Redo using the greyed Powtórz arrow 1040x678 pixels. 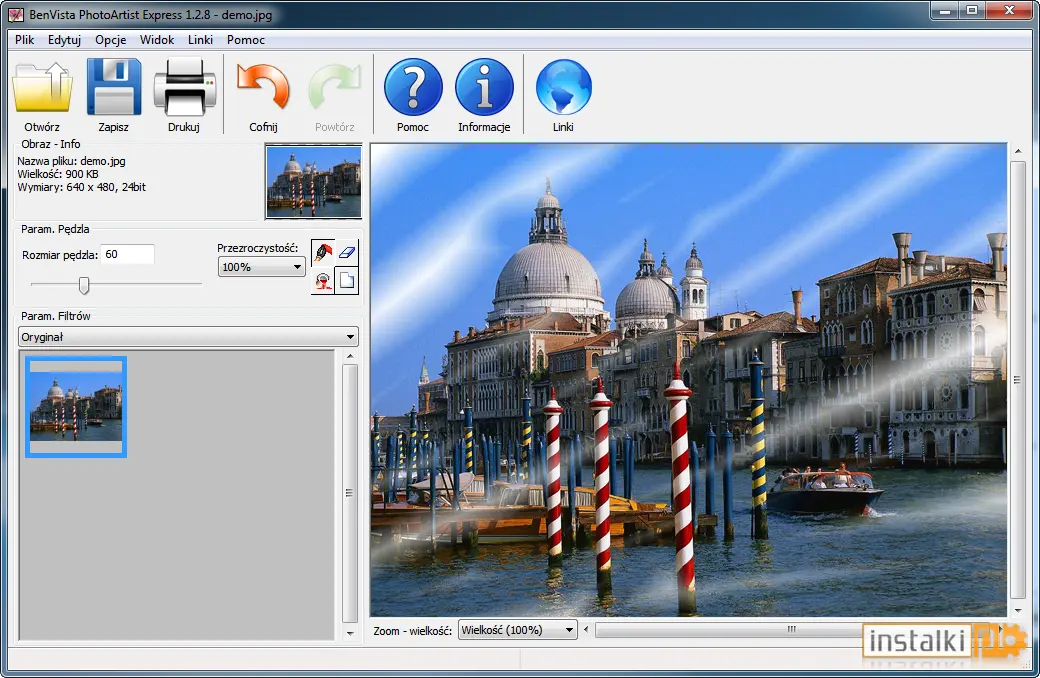tap(334, 87)
